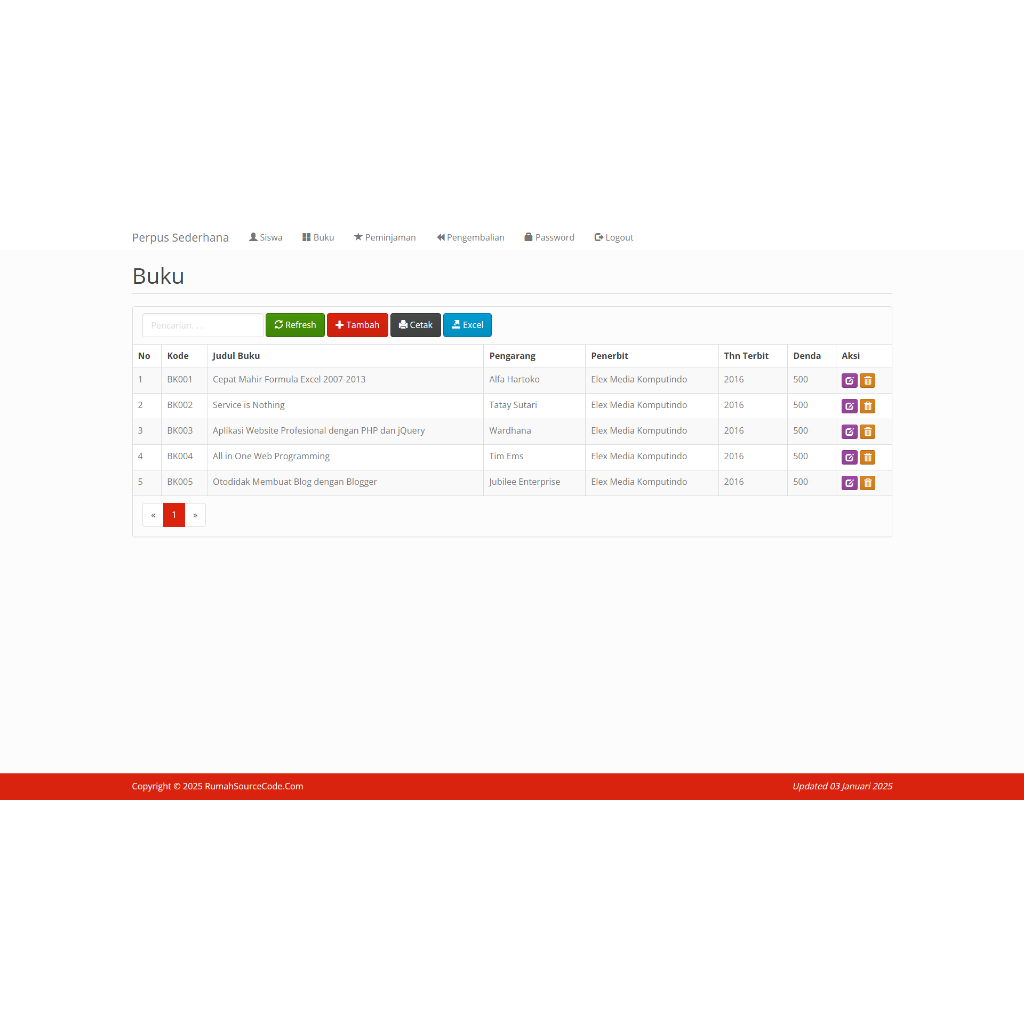The image size is (1024, 1024).
Task: Edit book BK004 via the purple edit icon
Action: pos(849,456)
